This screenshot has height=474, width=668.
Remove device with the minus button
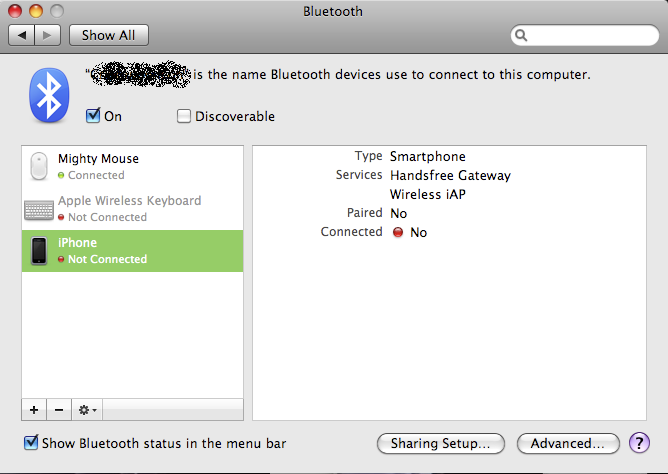pos(59,410)
